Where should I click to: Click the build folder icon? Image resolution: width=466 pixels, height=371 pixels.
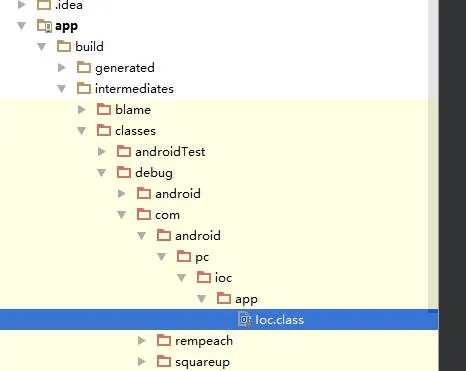64,46
